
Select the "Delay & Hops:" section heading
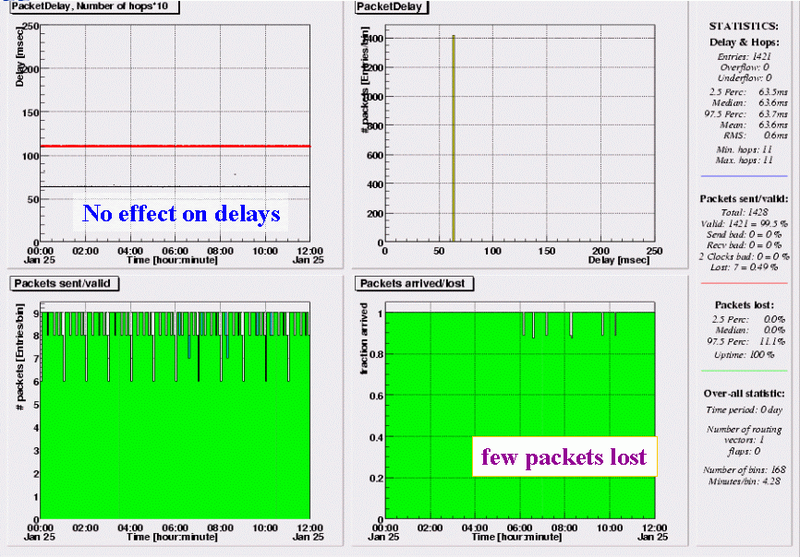(744, 41)
